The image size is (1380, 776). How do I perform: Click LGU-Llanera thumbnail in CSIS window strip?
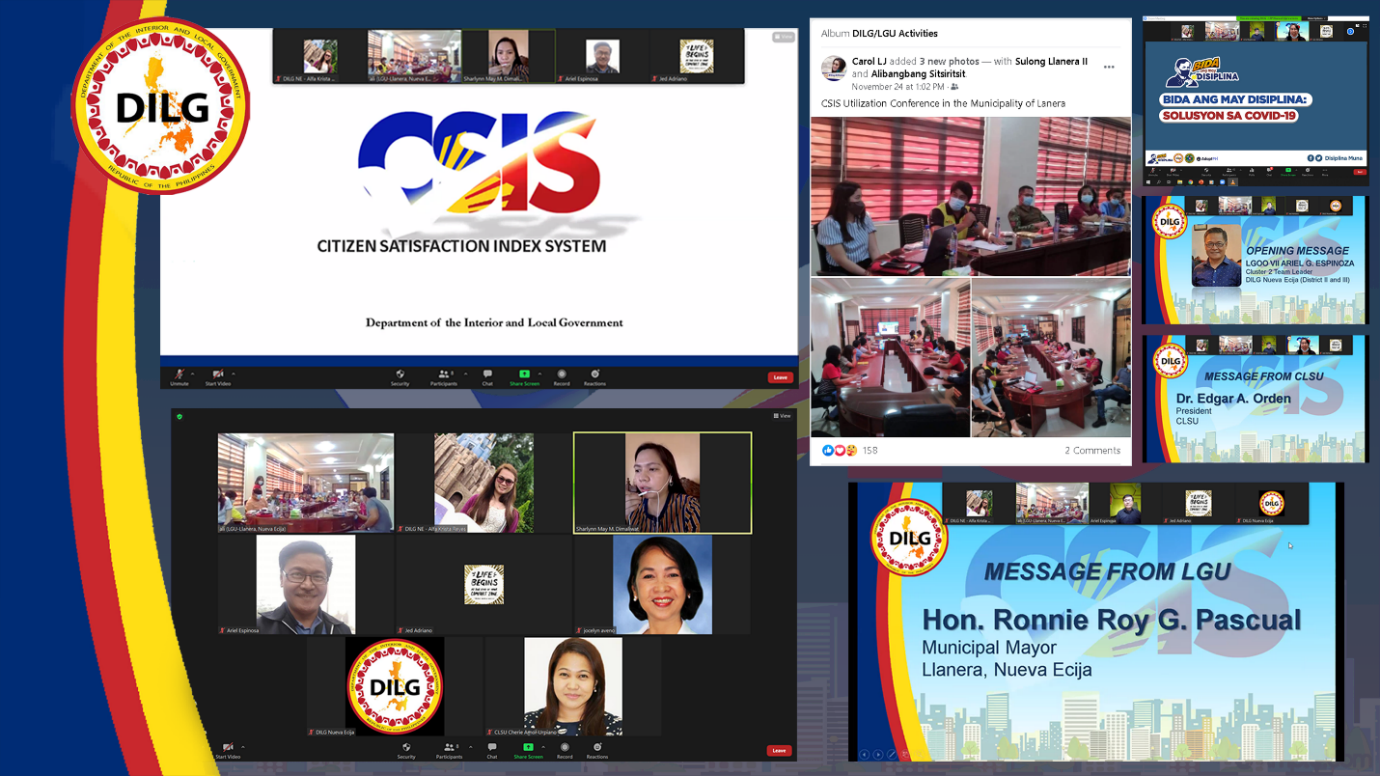(x=414, y=56)
